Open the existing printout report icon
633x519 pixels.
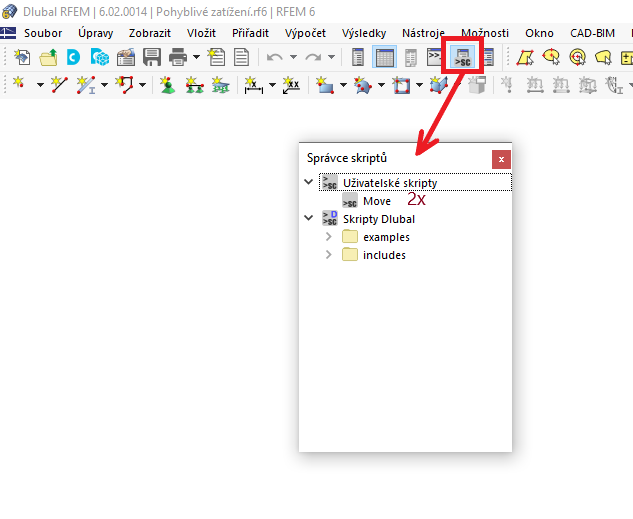click(241, 57)
